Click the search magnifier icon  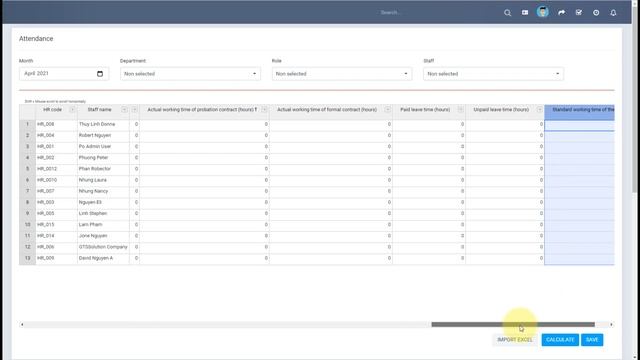pos(507,13)
